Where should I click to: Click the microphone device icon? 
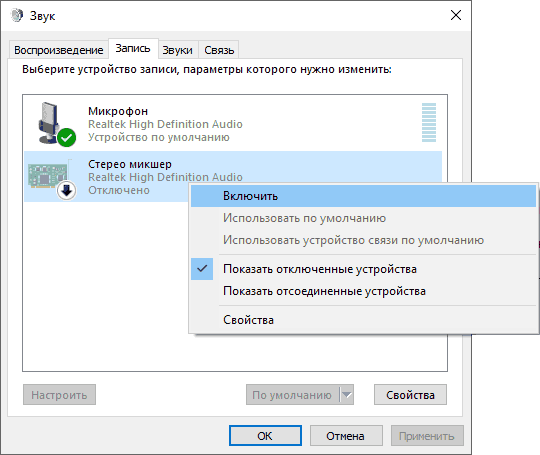point(50,123)
